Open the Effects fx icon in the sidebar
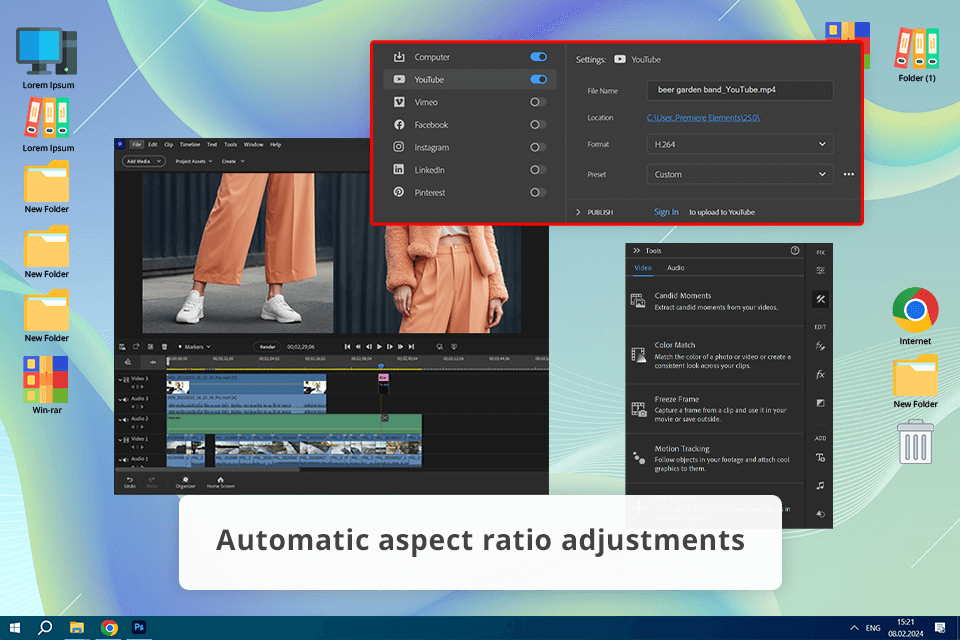This screenshot has height=640, width=960. coord(820,374)
